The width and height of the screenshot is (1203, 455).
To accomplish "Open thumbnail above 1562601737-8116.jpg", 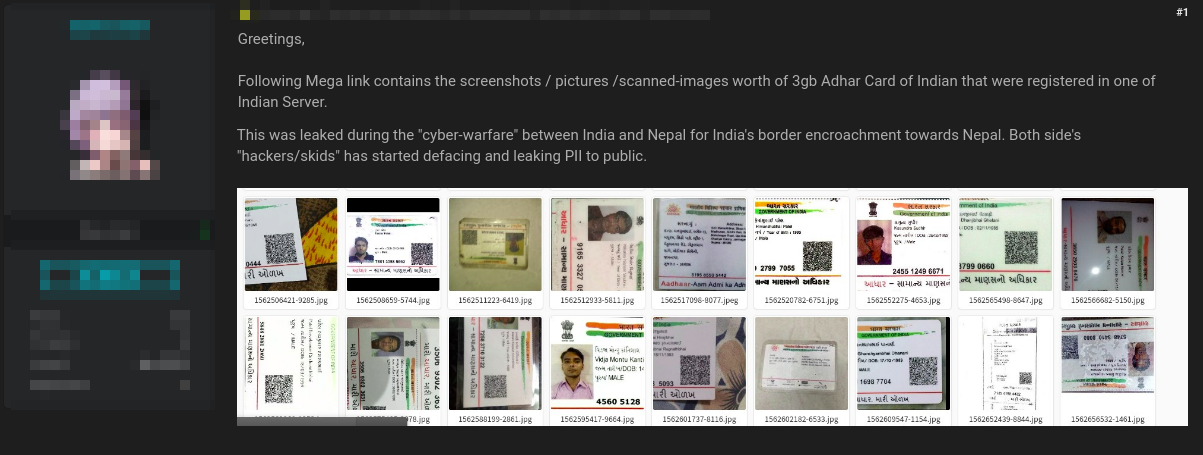I will pyautogui.click(x=699, y=363).
